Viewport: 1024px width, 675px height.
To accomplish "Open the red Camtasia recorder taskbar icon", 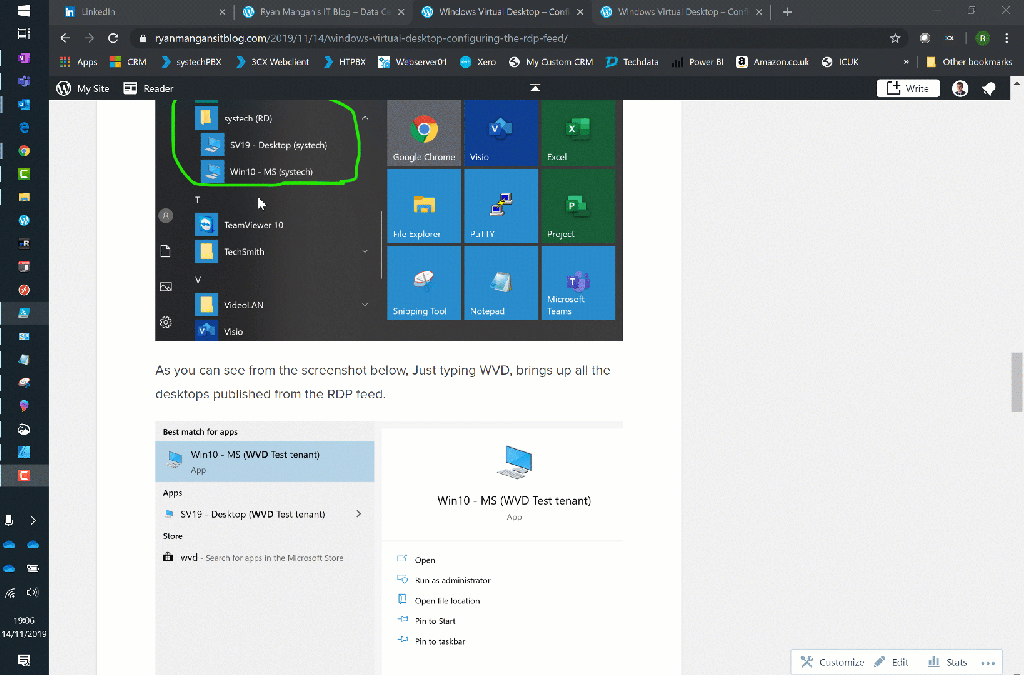I will [x=24, y=475].
